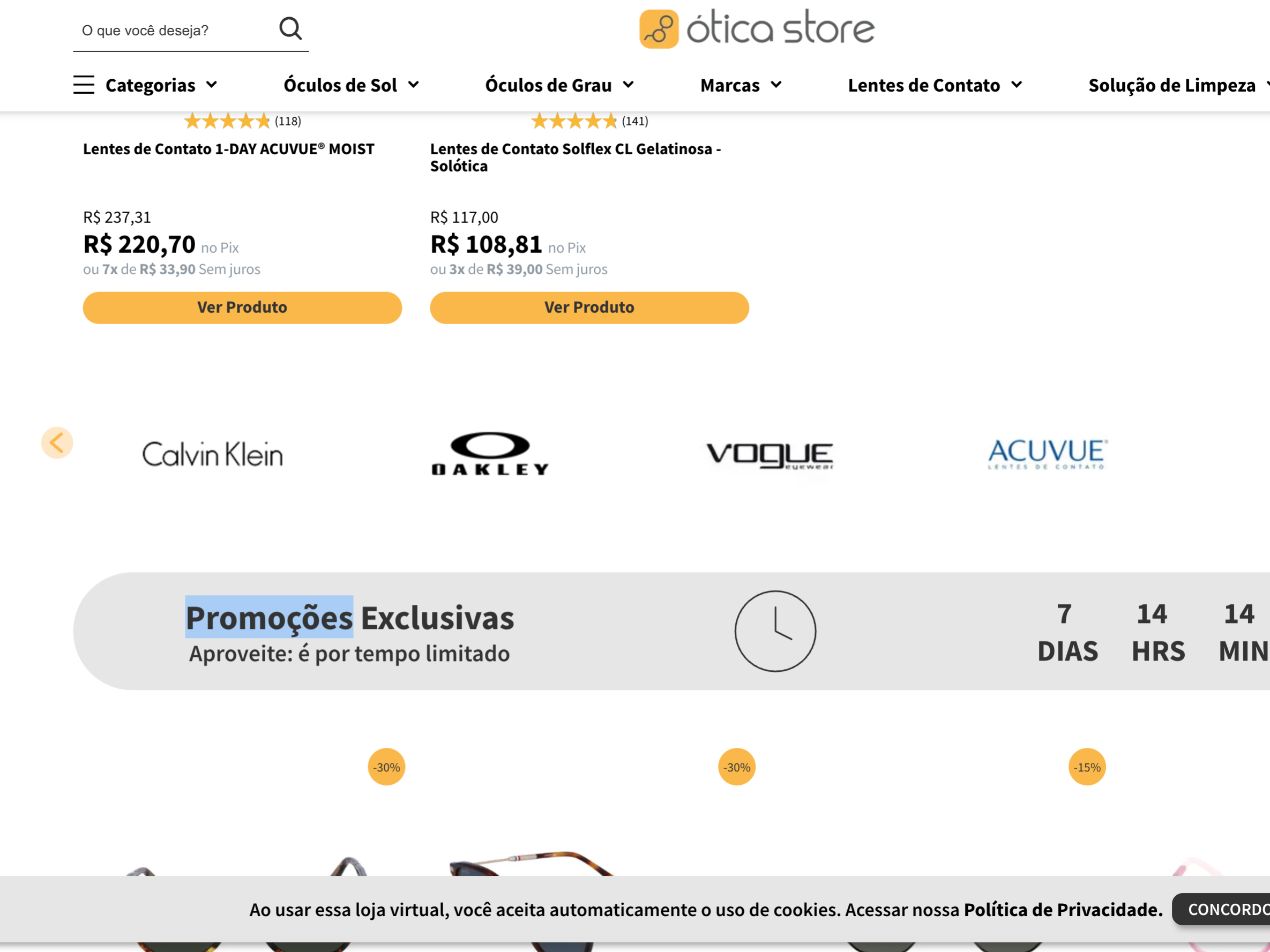The width and height of the screenshot is (1270, 952).
Task: Select the Calvin Klein brand logo
Action: tap(212, 454)
